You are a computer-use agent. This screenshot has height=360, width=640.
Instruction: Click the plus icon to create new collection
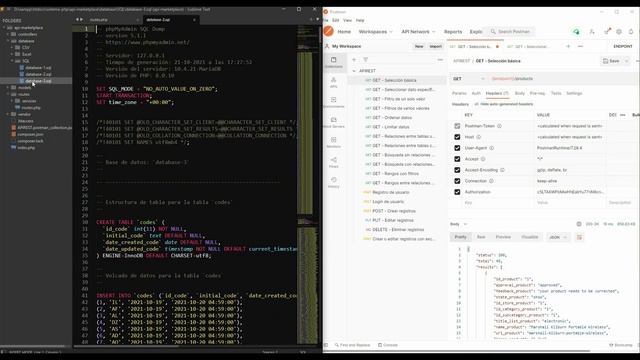tap(354, 60)
